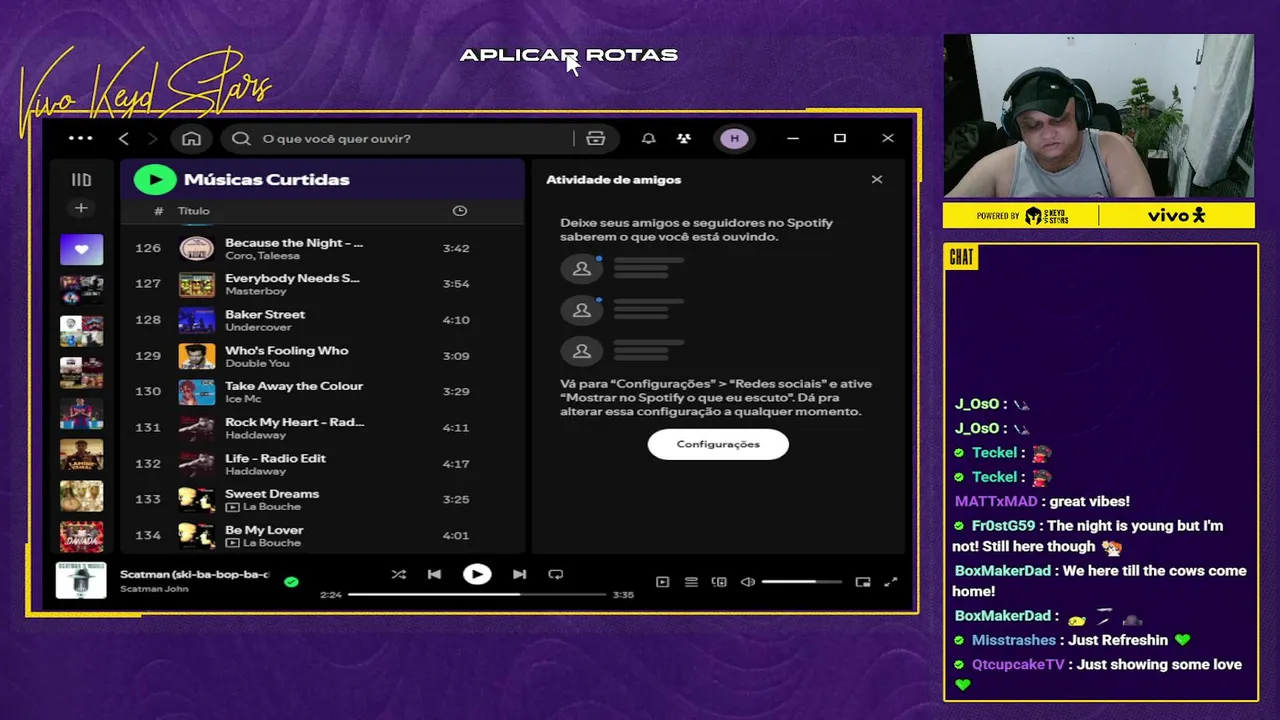Toggle shuffle playback
Image resolution: width=1280 pixels, height=720 pixels.
tap(399, 574)
